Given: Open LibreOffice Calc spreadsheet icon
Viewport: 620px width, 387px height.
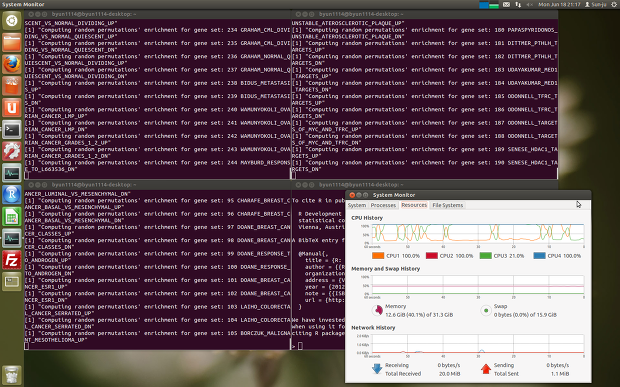Looking at the screenshot, I should pyautogui.click(x=11, y=216).
